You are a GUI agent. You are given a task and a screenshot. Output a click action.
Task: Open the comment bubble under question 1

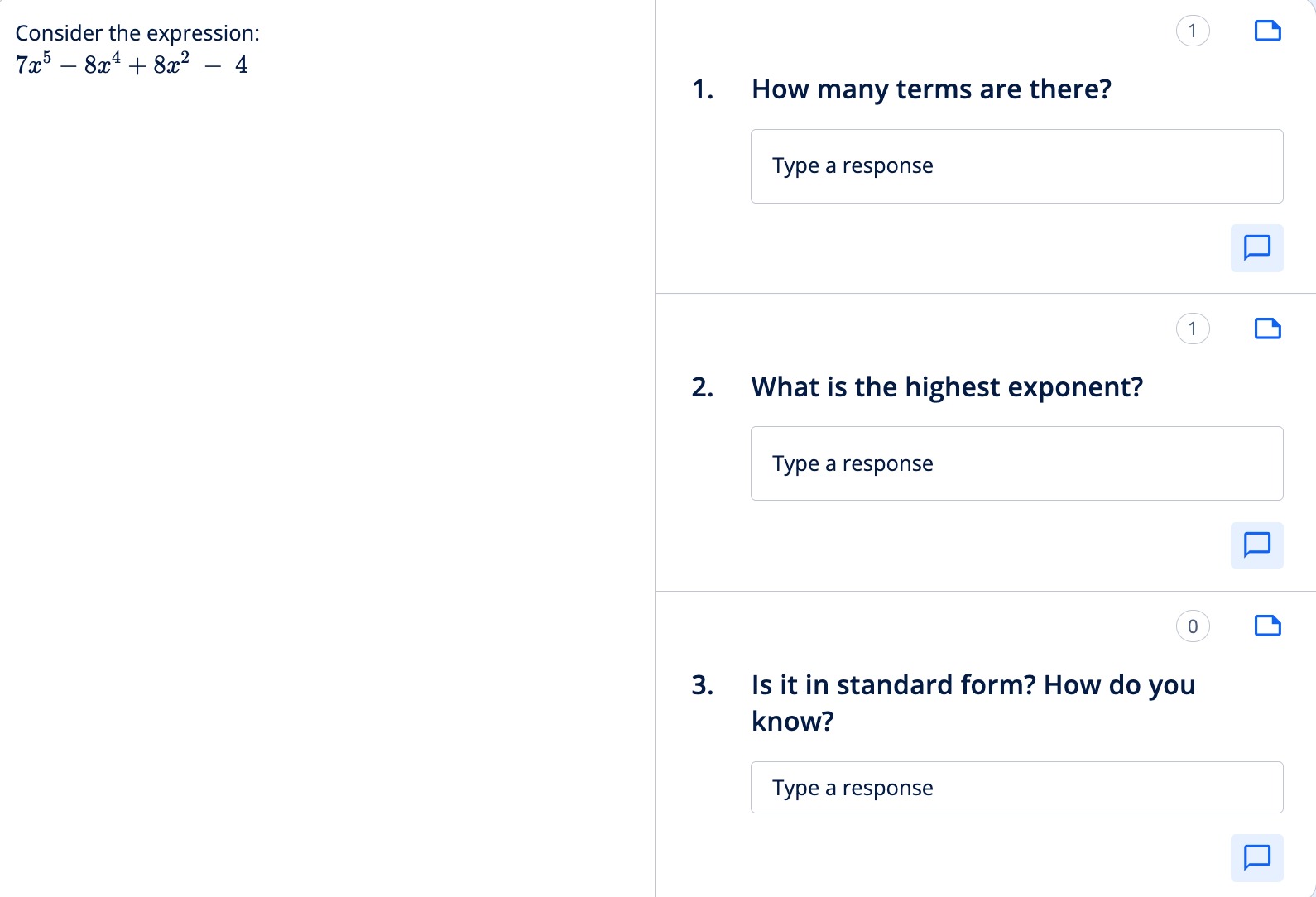[1256, 247]
